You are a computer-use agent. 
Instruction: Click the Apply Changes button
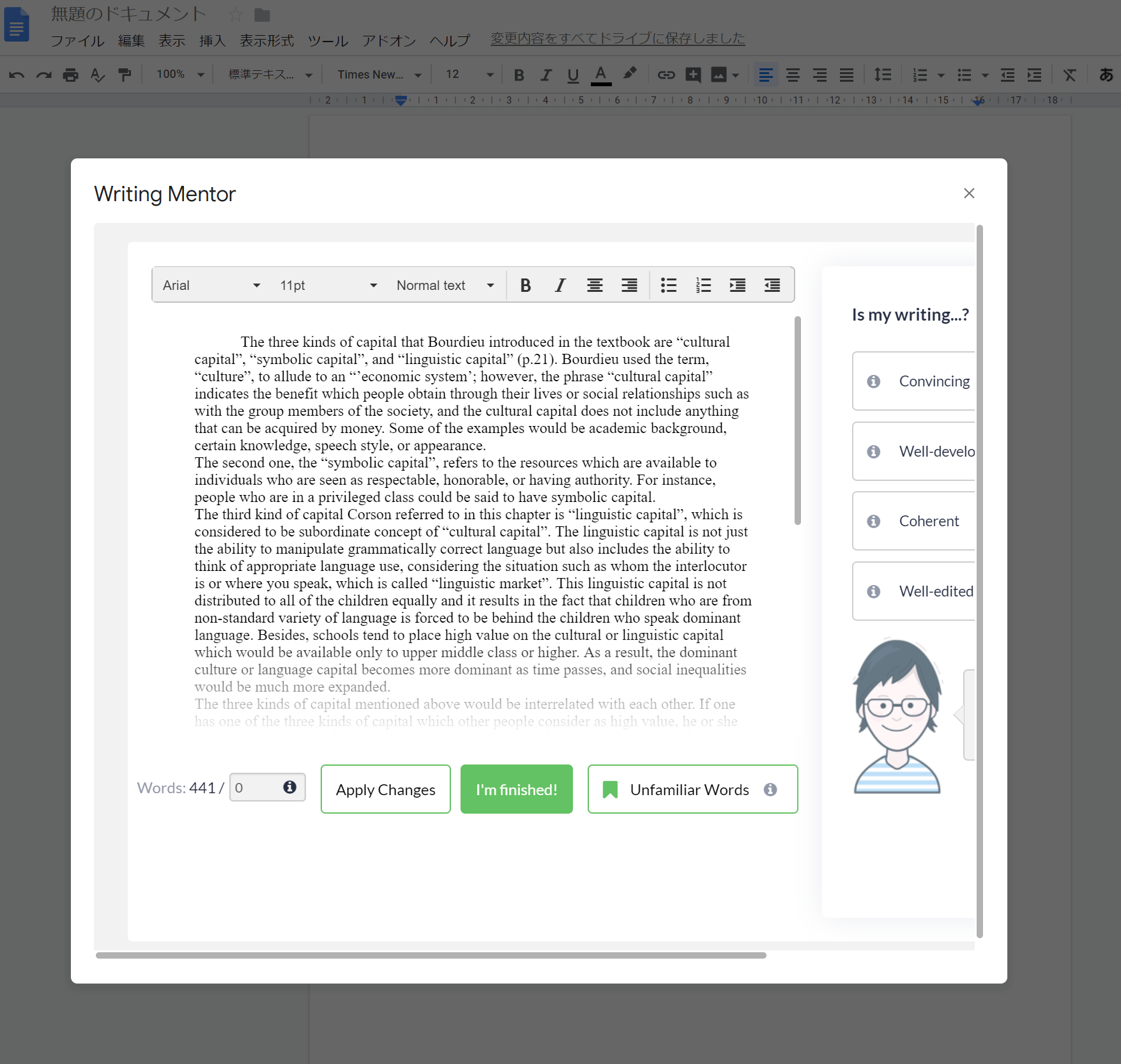coord(385,789)
